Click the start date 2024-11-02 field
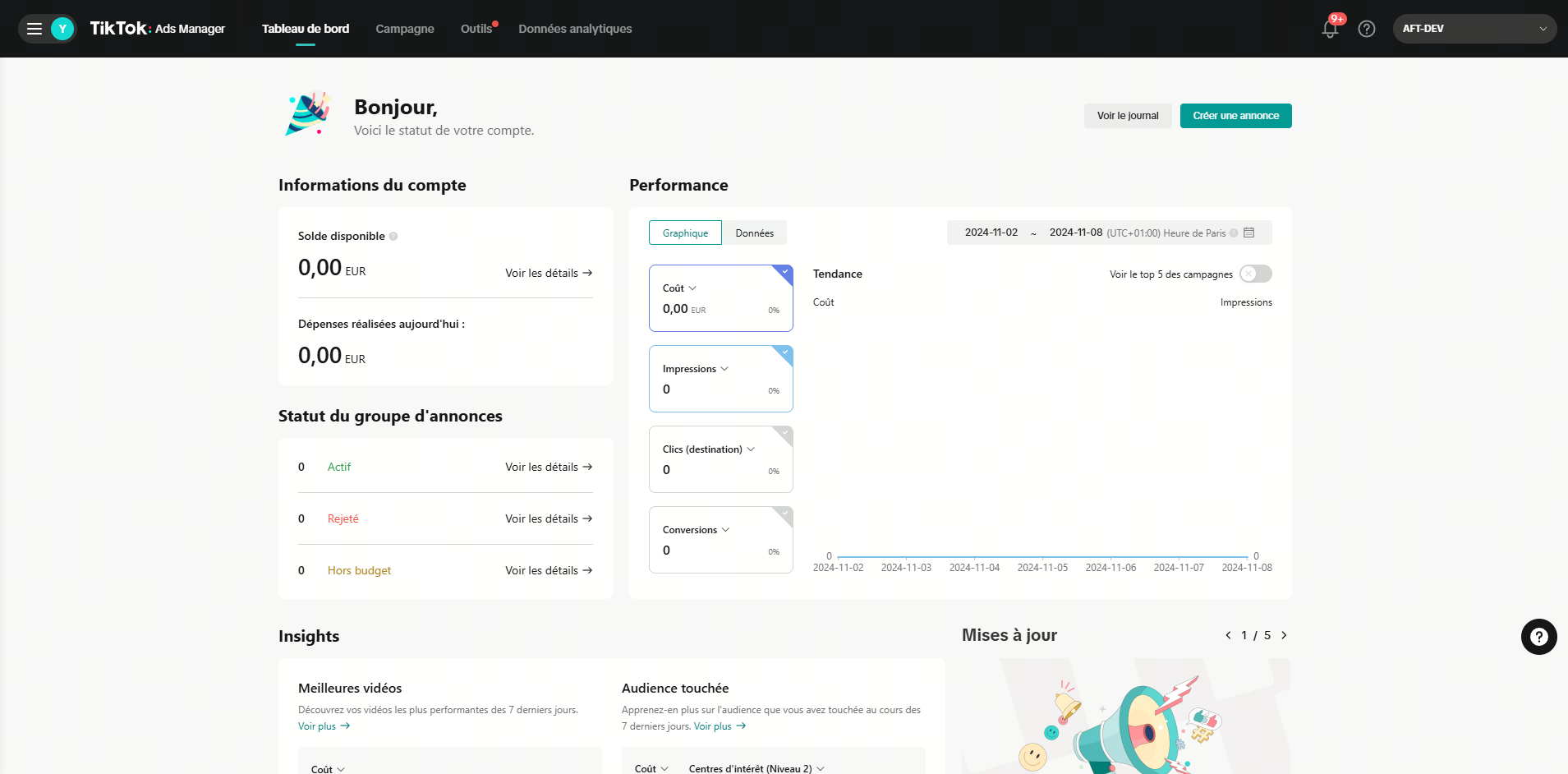1568x774 pixels. click(x=991, y=233)
